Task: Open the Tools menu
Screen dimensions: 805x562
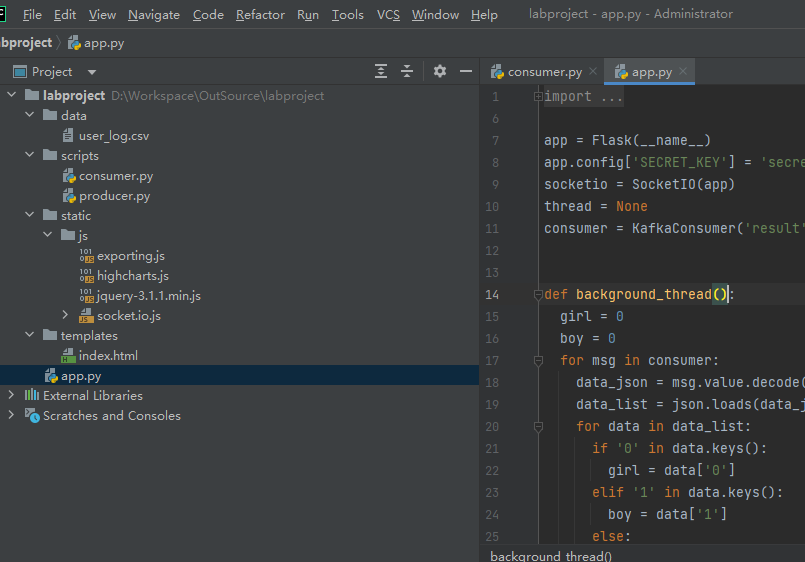Action: (348, 15)
